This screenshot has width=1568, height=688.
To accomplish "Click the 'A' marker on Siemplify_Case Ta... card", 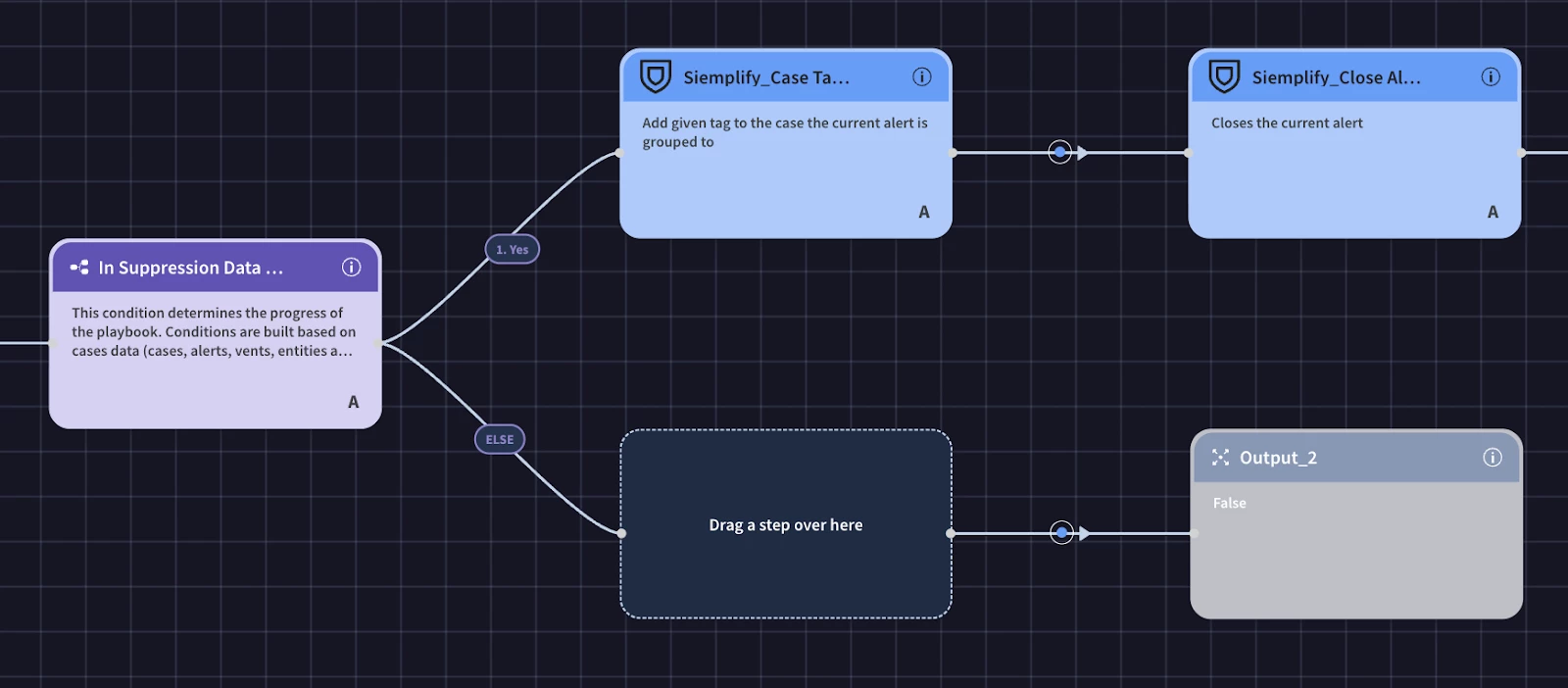I will 924,212.
